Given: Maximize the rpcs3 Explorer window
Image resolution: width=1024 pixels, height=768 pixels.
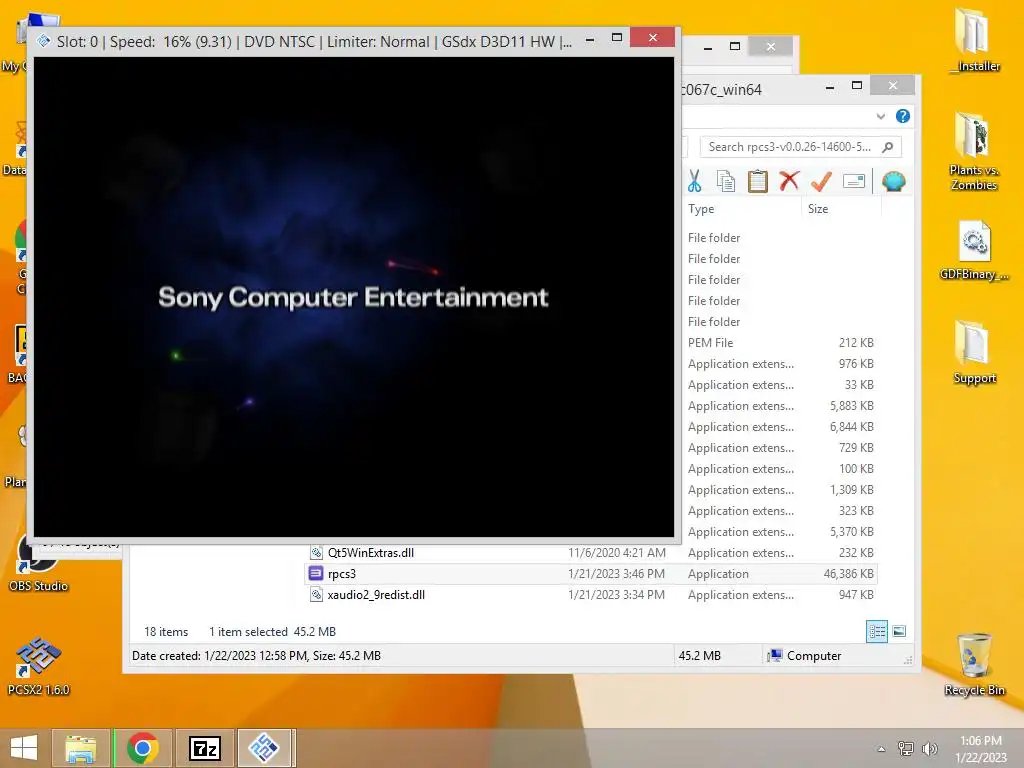Looking at the screenshot, I should pos(857,86).
